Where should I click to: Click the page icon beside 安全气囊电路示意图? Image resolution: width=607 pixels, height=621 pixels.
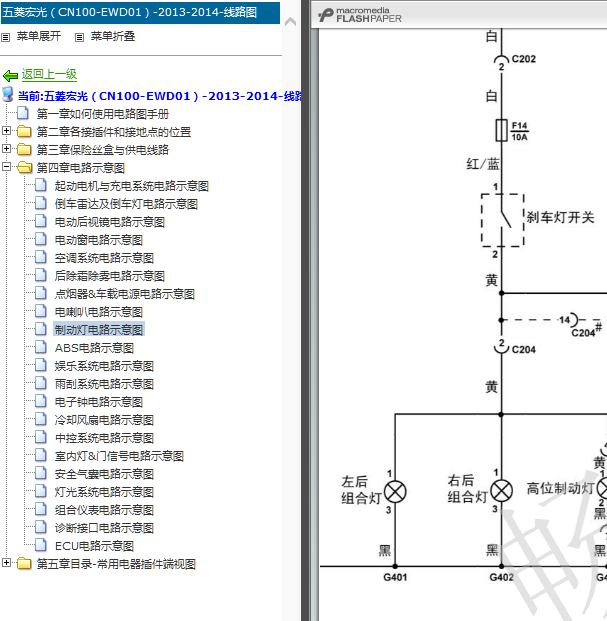[41, 473]
